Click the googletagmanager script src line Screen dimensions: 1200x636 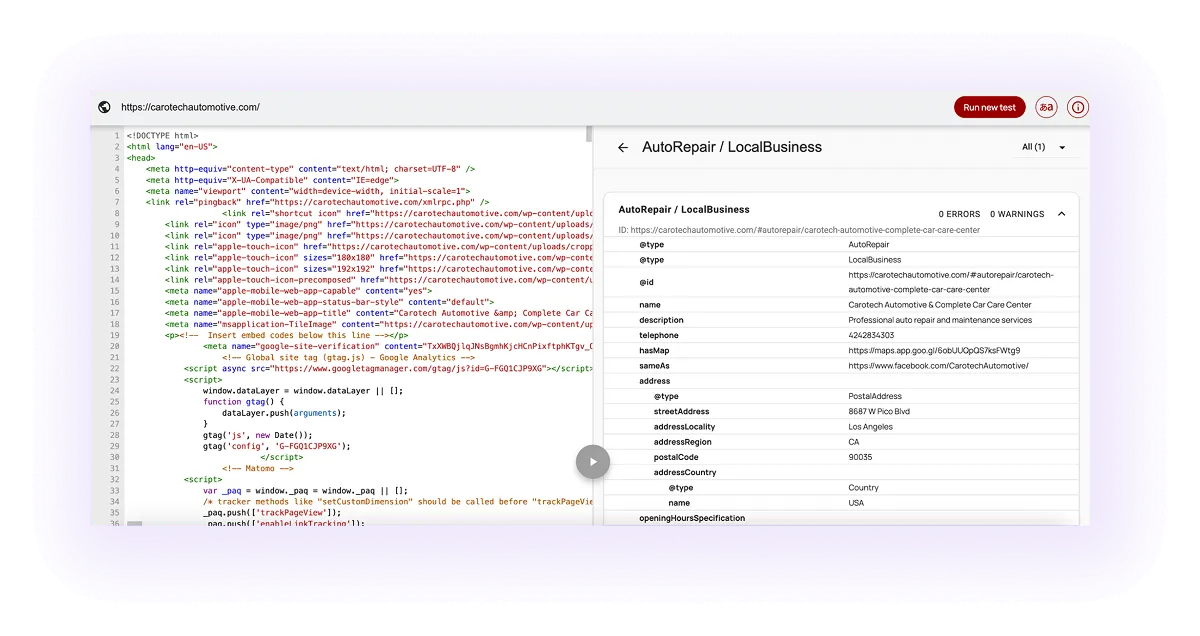coord(388,369)
